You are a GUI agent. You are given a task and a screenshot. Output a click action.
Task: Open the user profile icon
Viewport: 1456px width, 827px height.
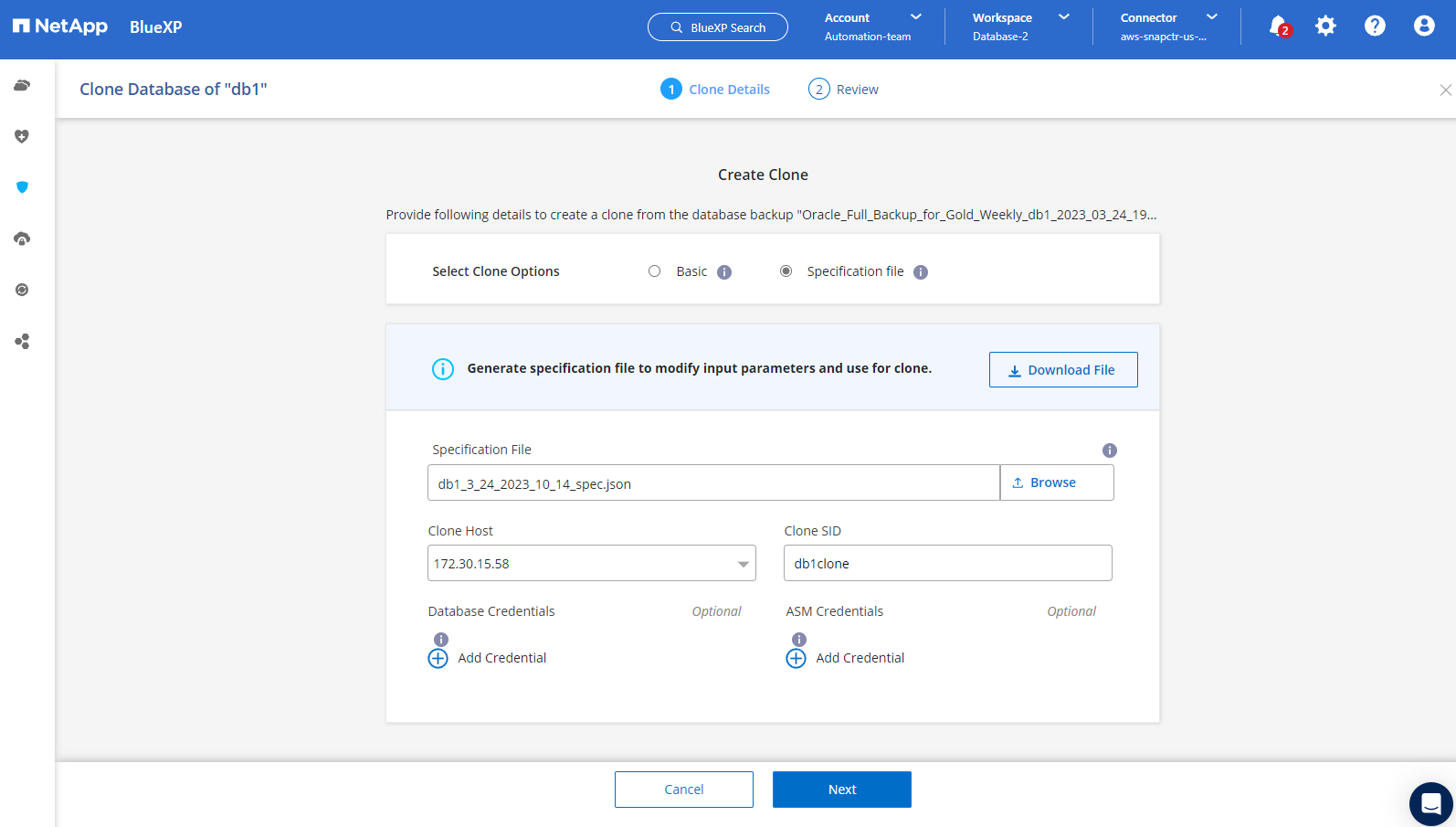(1424, 27)
